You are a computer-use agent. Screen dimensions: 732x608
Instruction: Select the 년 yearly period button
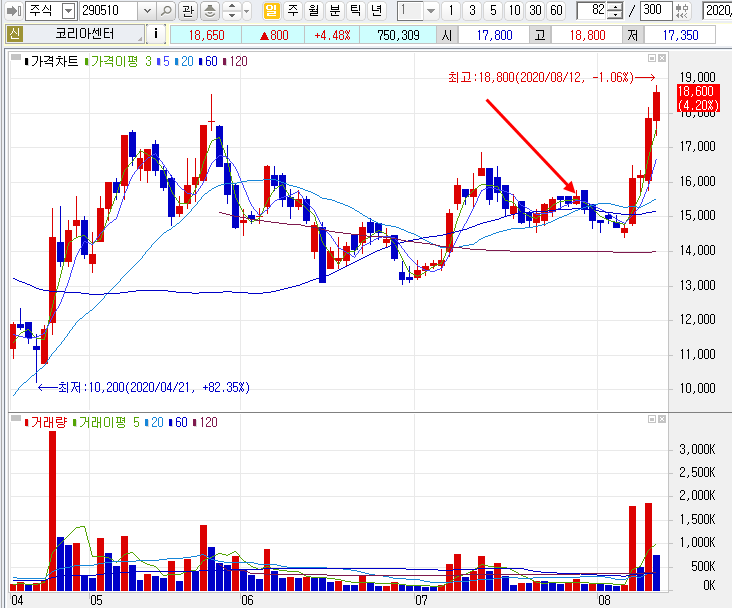tap(376, 10)
